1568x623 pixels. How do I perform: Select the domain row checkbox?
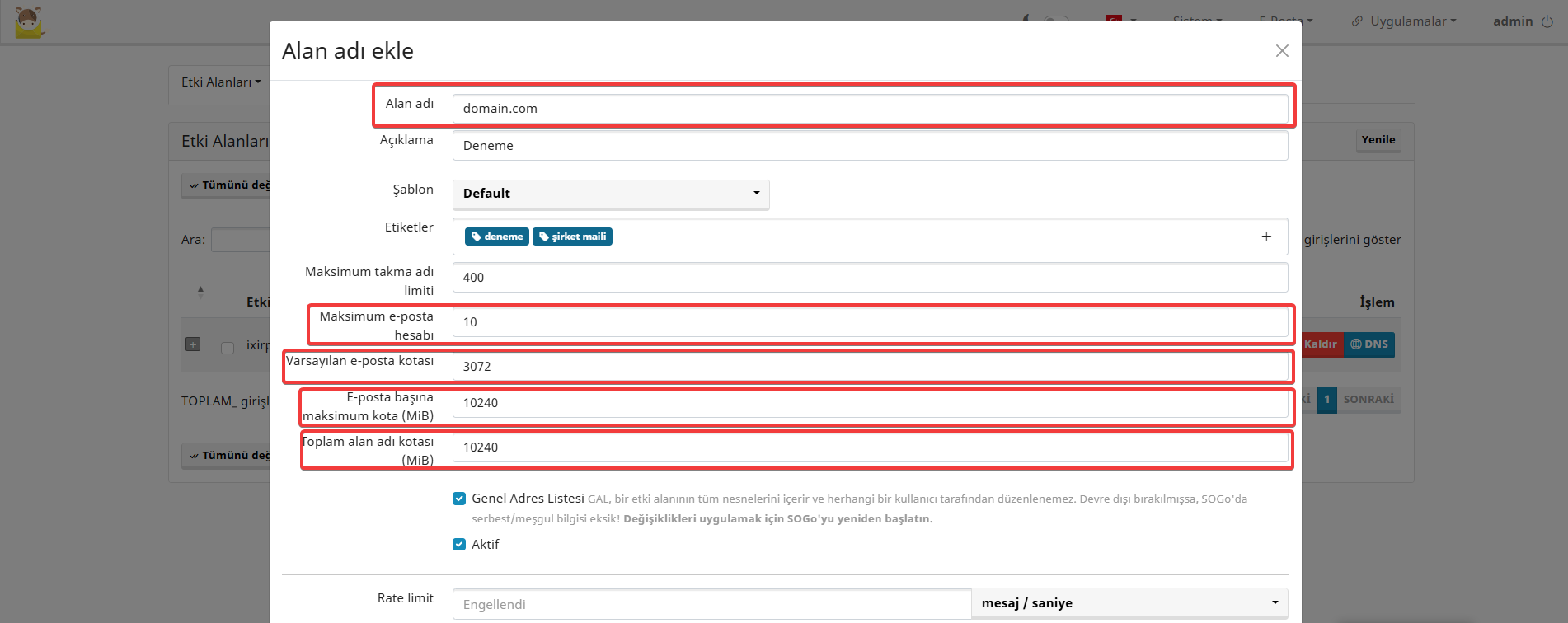point(228,348)
